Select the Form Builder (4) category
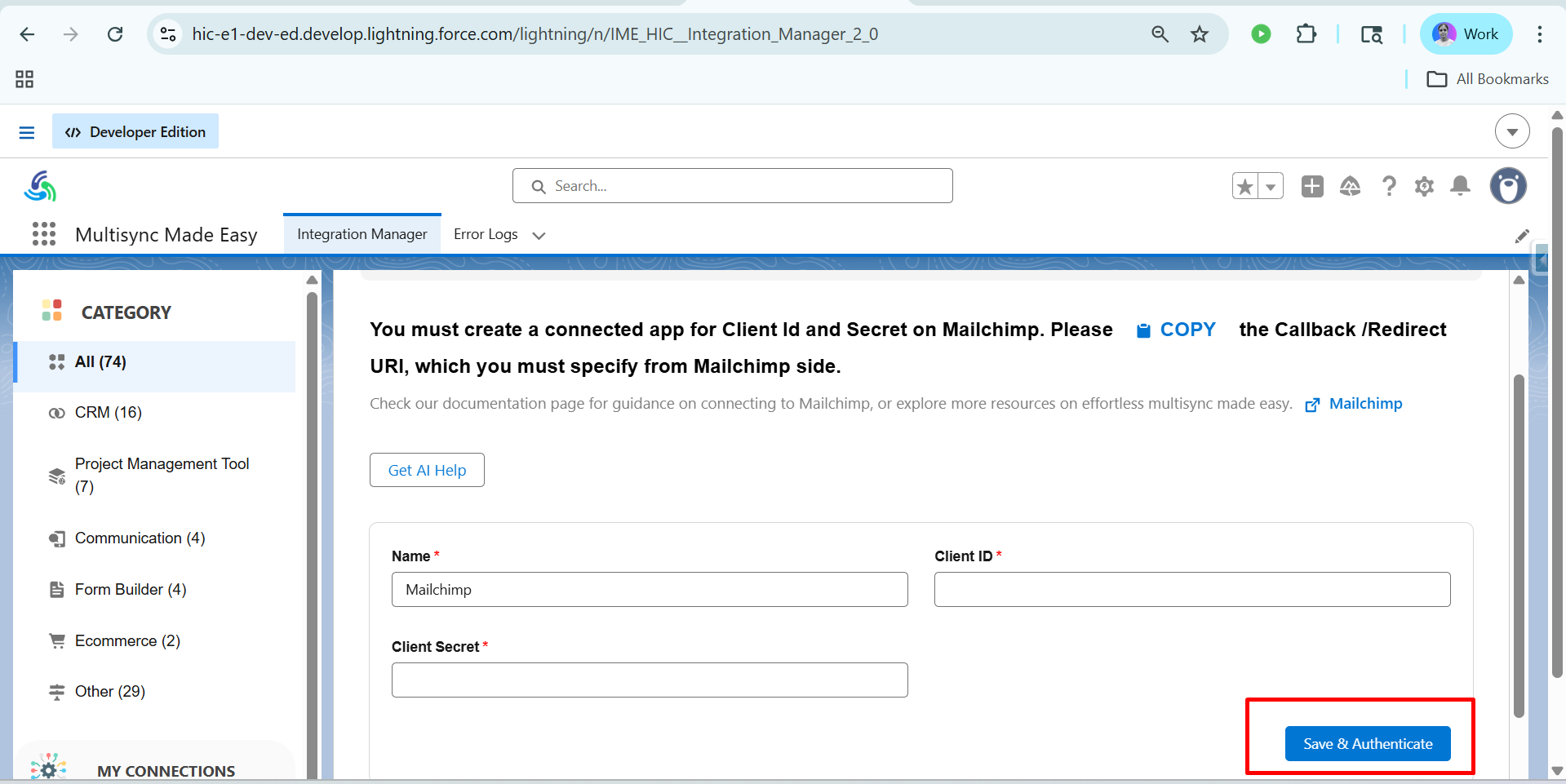Screen dimensions: 1566x784 point(155,590)
